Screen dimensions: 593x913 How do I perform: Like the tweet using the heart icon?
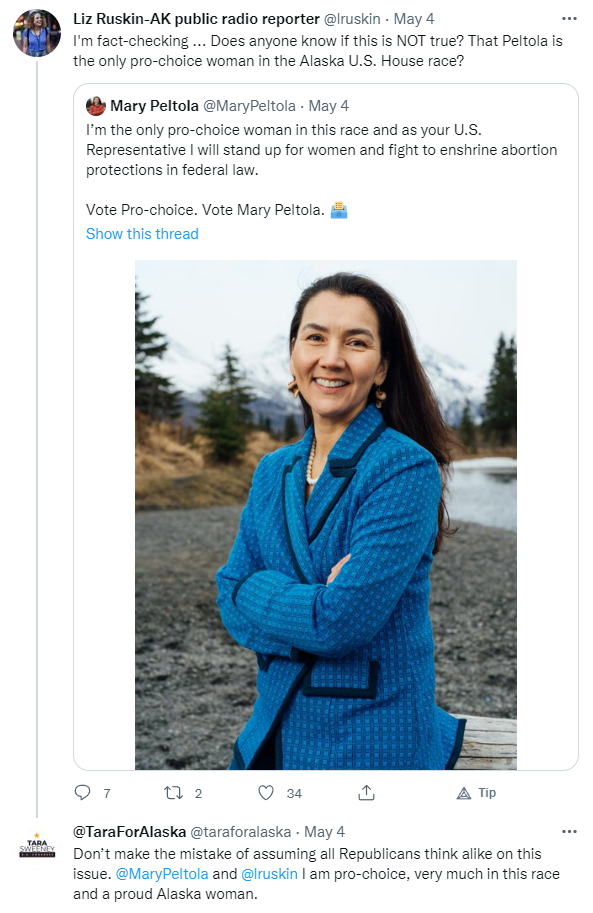pyautogui.click(x=266, y=792)
